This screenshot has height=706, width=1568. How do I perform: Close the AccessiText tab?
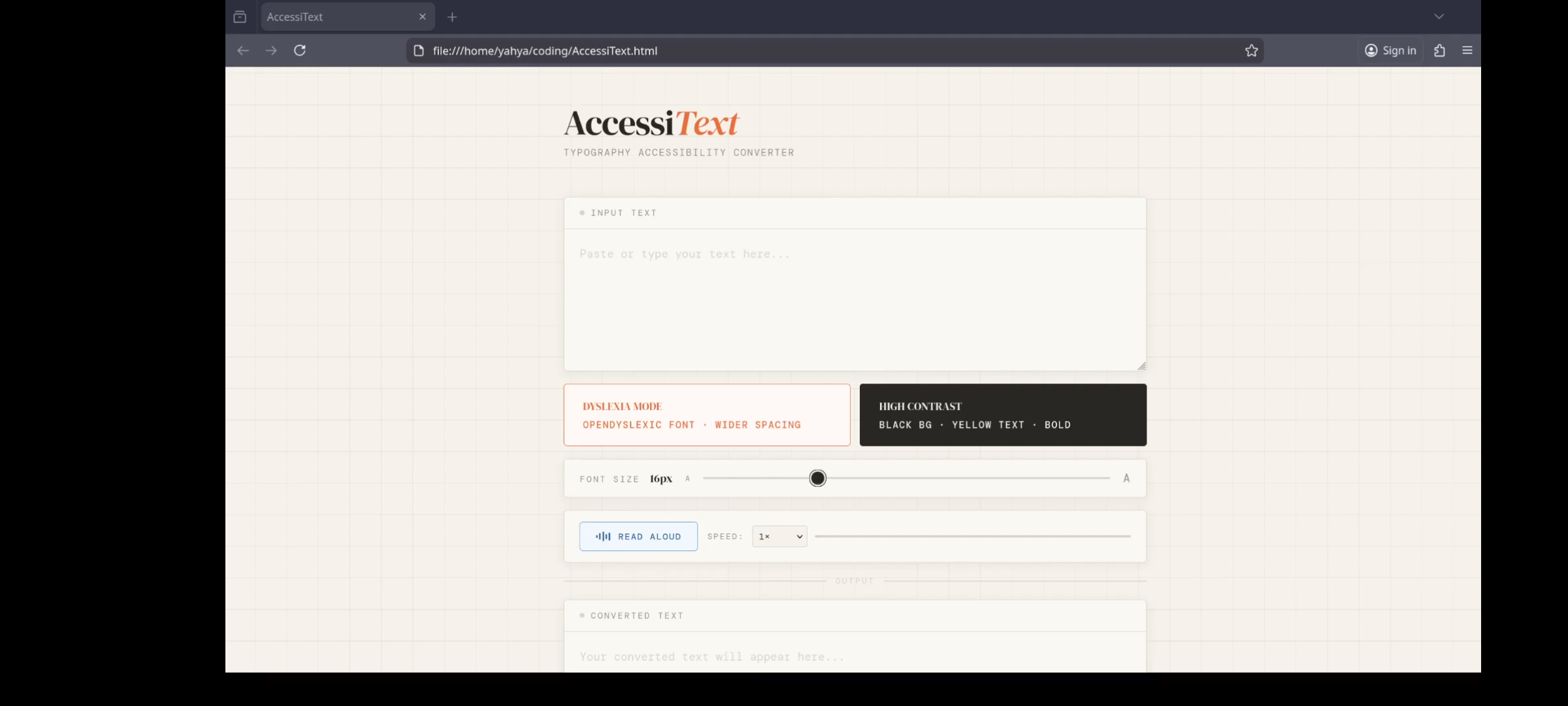pyautogui.click(x=423, y=17)
